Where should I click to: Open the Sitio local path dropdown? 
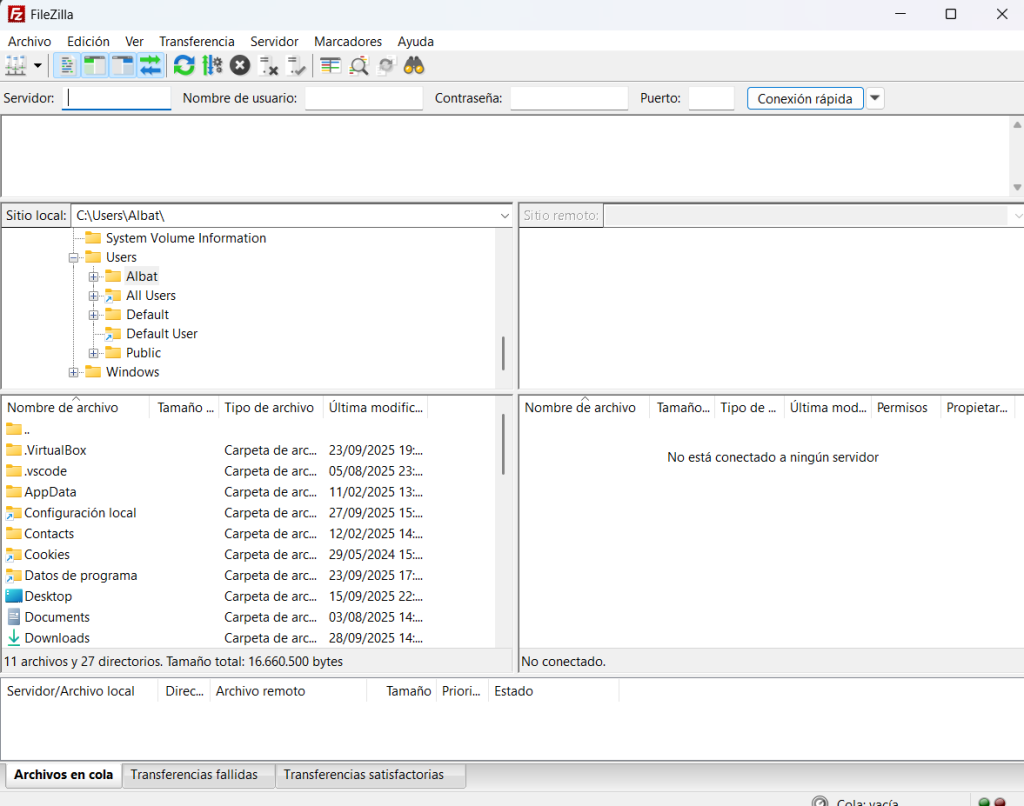click(x=504, y=216)
